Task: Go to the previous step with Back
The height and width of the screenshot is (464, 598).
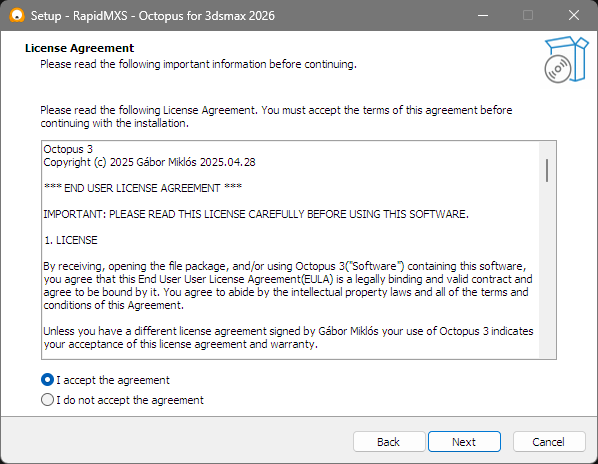Action: coord(389,442)
